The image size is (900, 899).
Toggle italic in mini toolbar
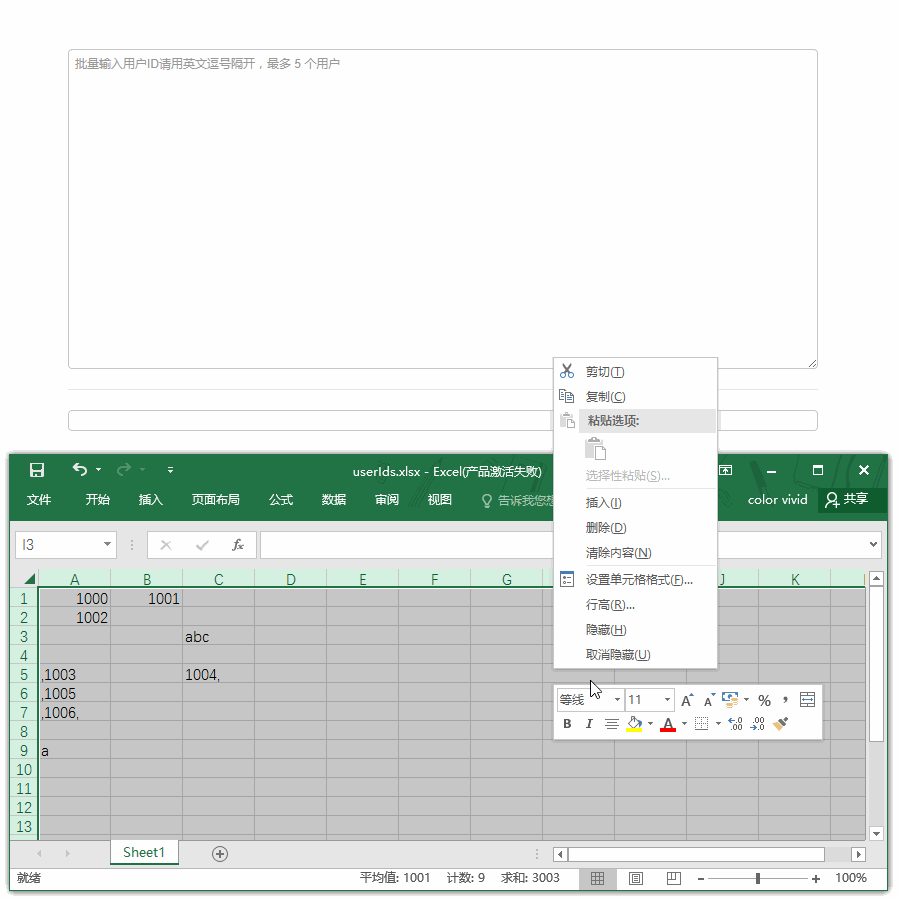click(x=589, y=724)
